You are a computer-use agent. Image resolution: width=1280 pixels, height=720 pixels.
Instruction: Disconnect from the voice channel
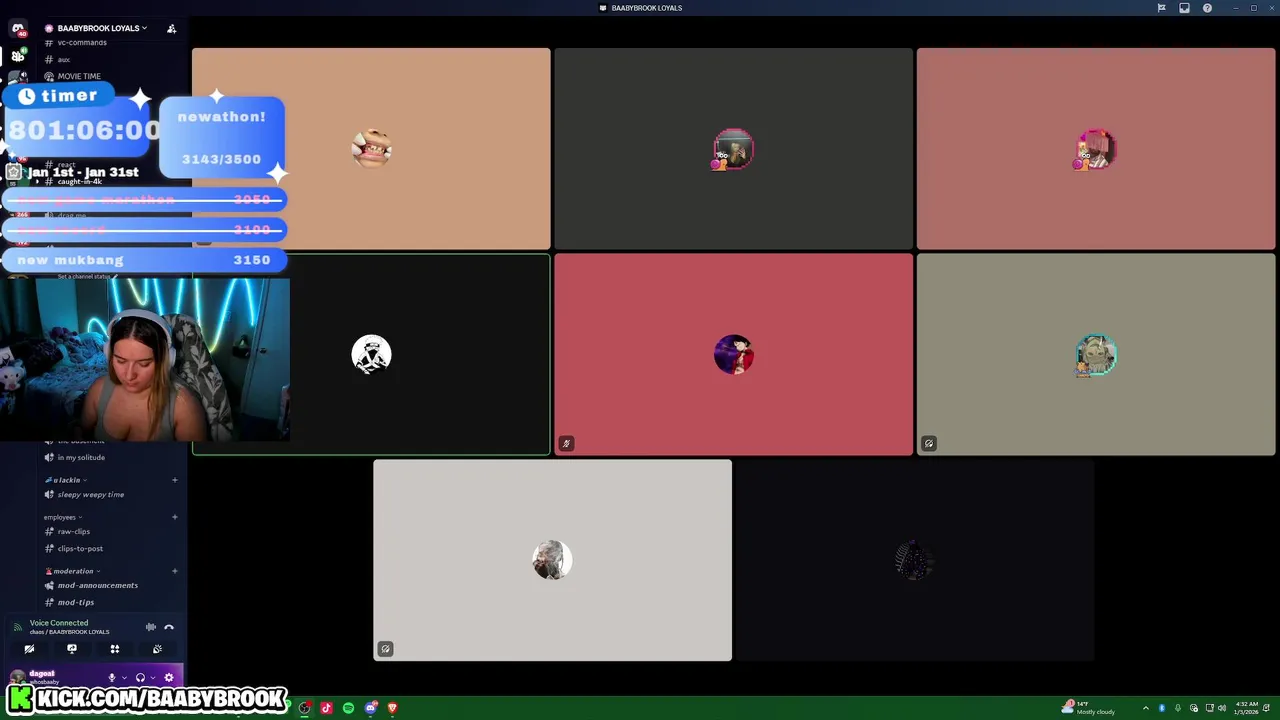point(169,627)
